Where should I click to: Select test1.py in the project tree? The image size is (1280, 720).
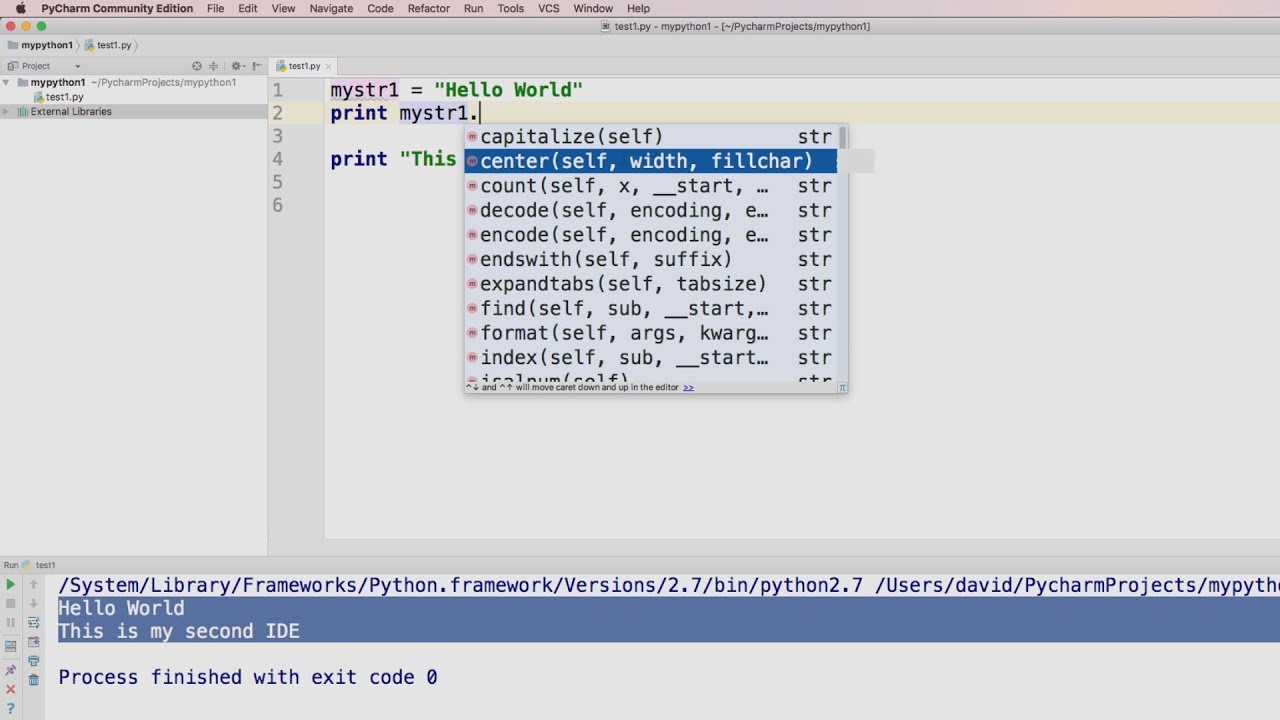(58, 97)
